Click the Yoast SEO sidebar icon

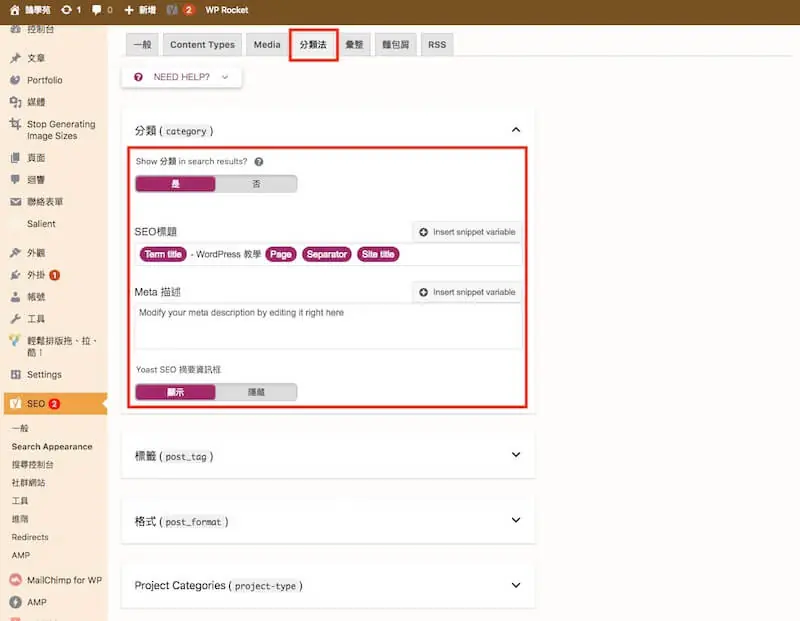click(x=15, y=404)
